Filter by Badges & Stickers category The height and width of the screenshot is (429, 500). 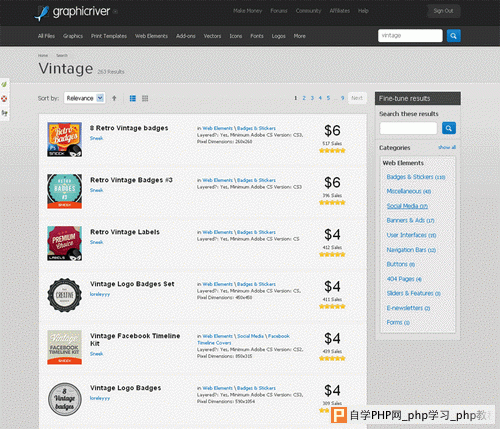(416, 177)
